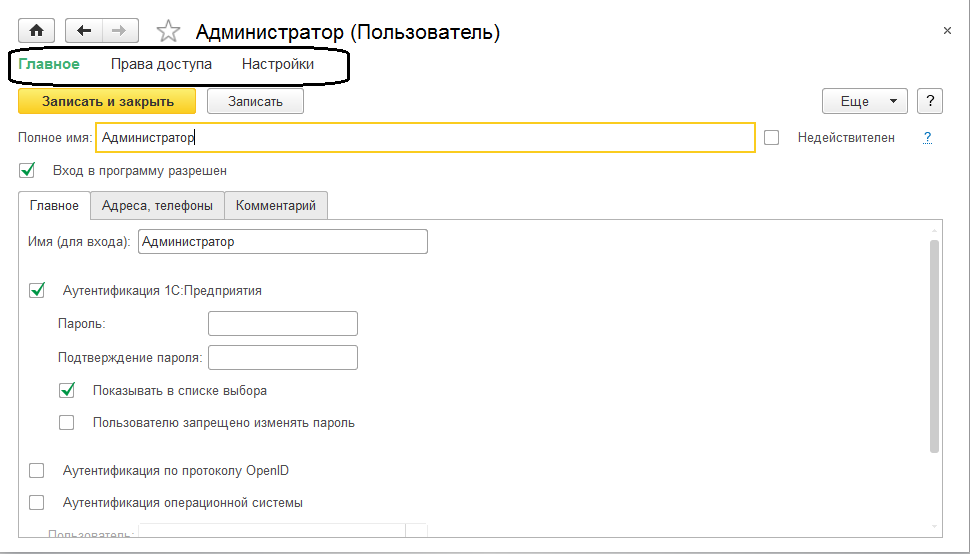Add to favorites with star icon
970x554 pixels.
169,32
